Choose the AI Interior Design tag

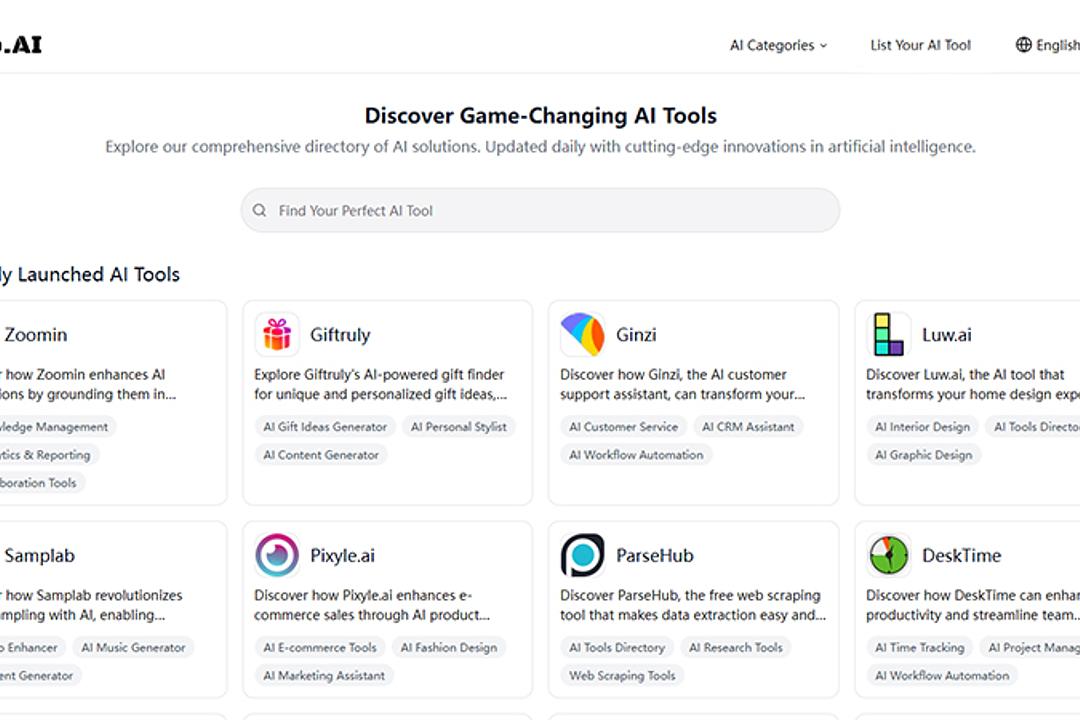point(922,427)
